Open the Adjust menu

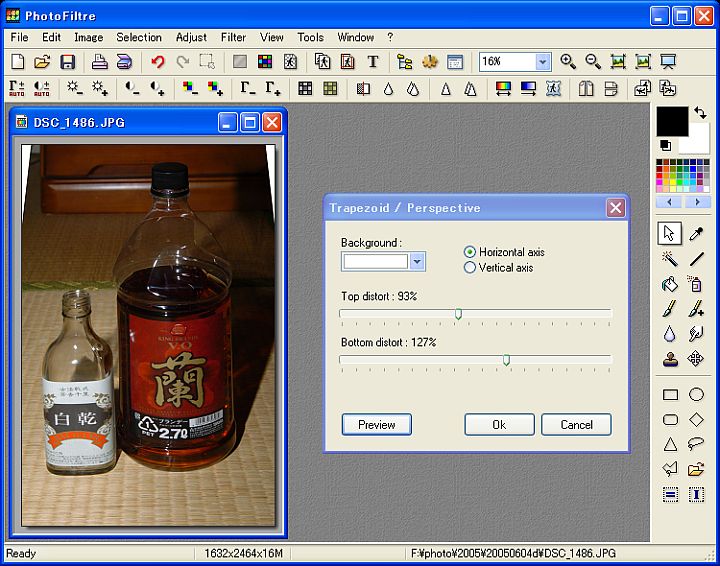click(191, 37)
